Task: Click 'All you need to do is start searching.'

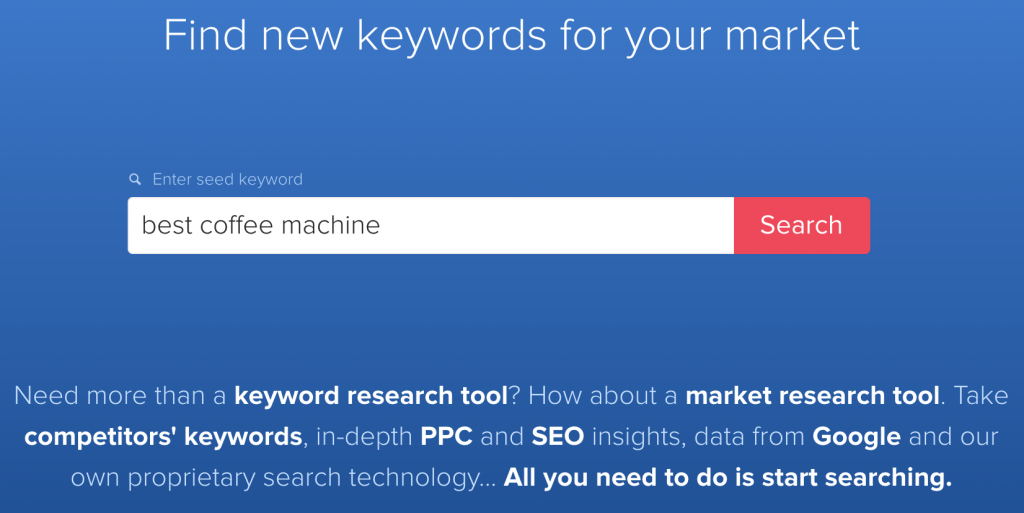Action: click(x=728, y=478)
